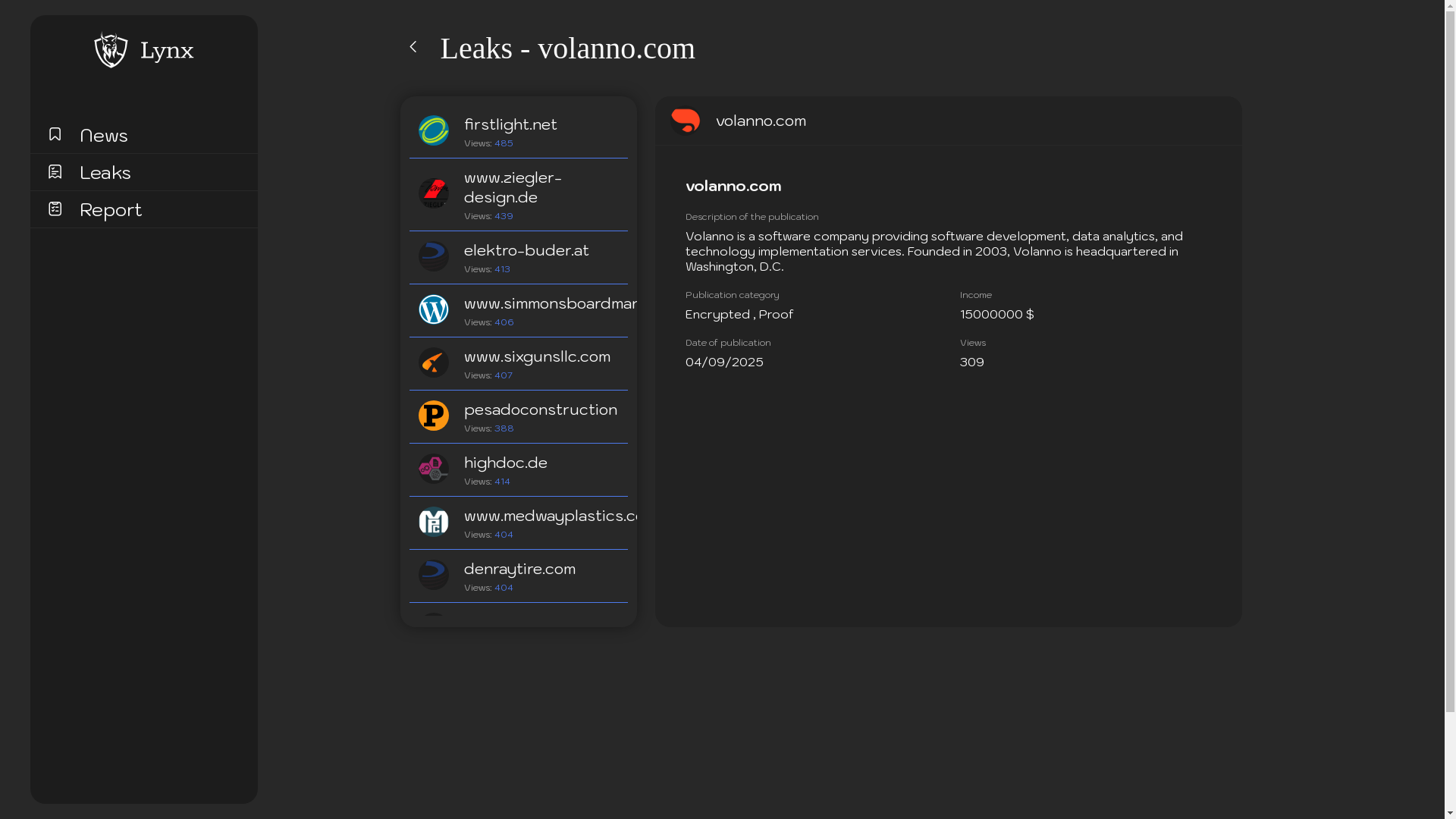The width and height of the screenshot is (1456, 819).
Task: Open the Leaks menu item
Action: coord(105,172)
